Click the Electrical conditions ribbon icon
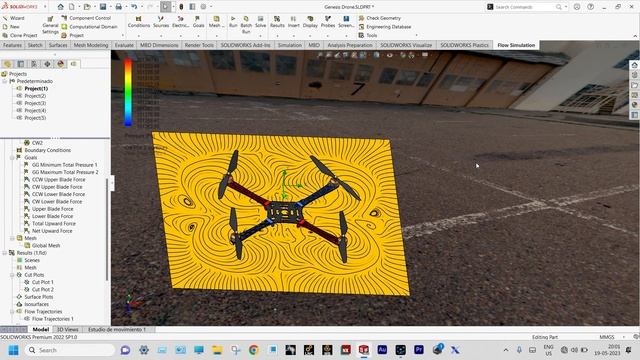The image size is (640, 360). click(180, 22)
